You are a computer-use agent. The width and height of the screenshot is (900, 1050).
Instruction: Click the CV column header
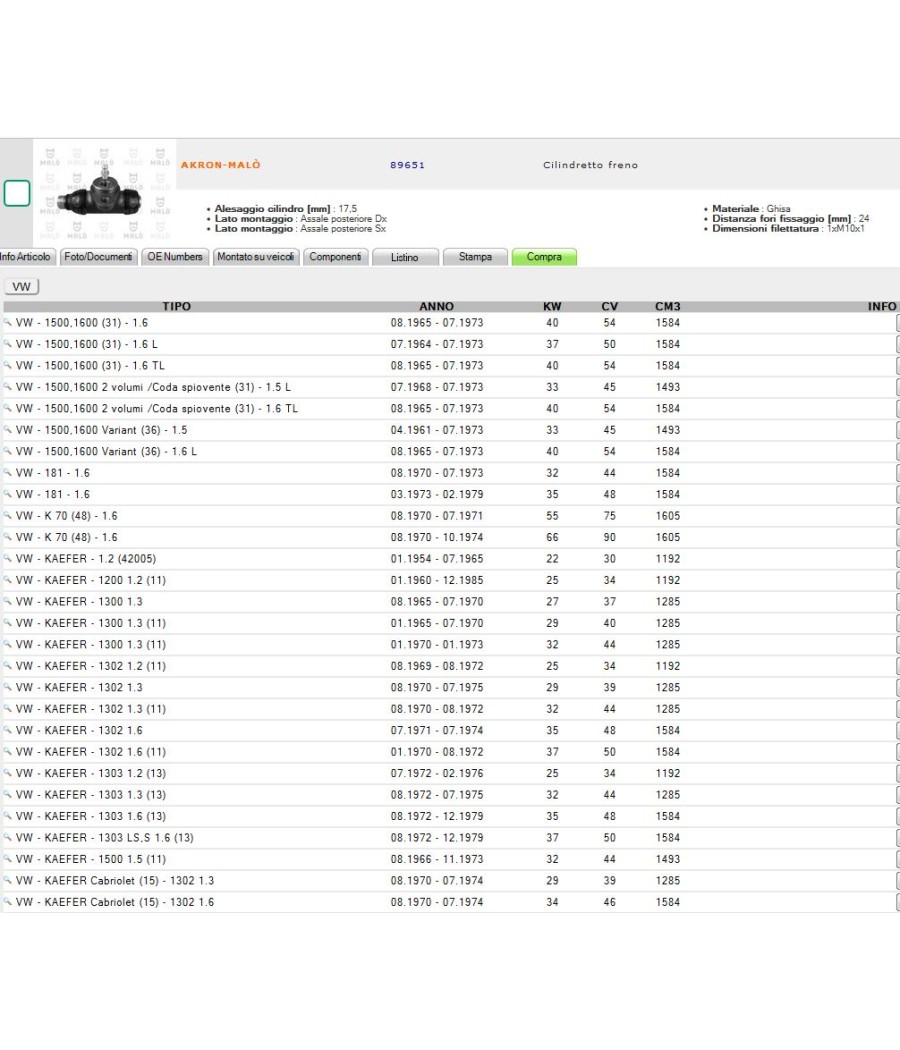(609, 306)
